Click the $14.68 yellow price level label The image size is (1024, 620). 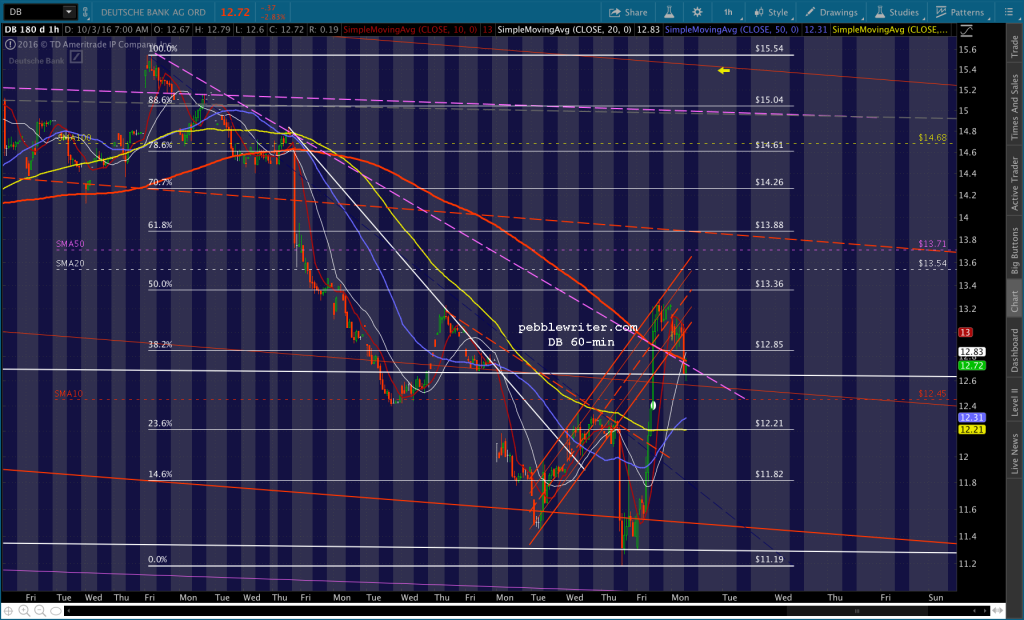point(932,138)
